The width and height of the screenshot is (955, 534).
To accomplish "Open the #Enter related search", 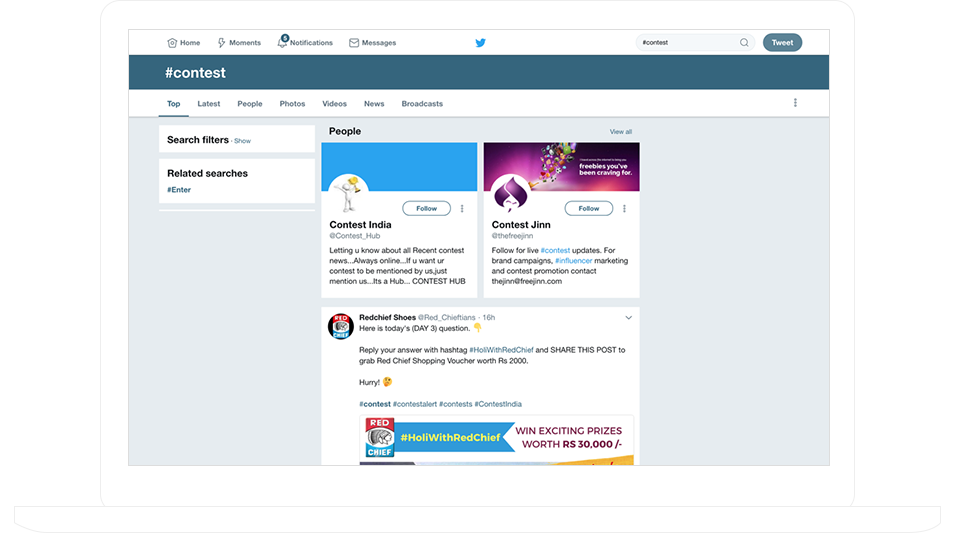I will click(x=179, y=190).
